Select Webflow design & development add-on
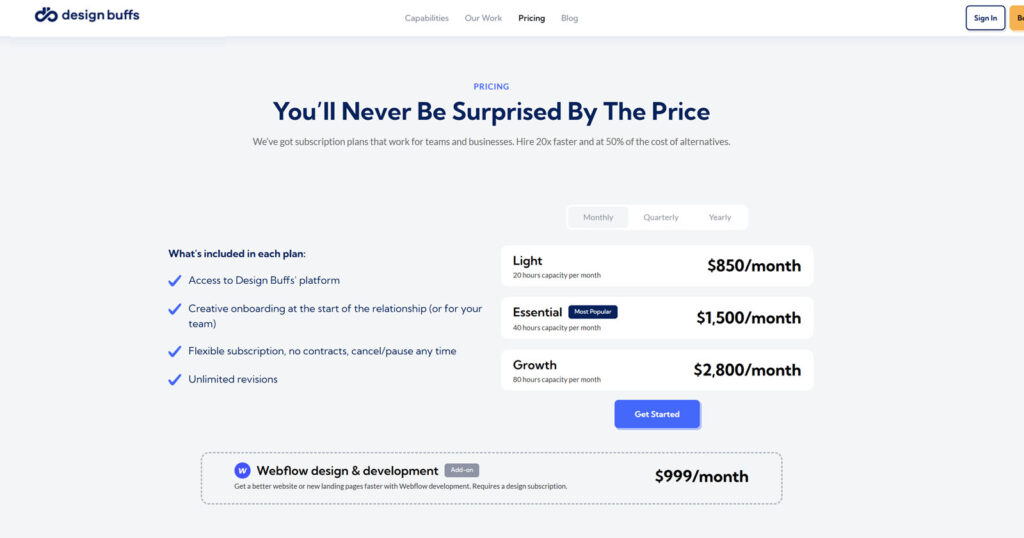Image resolution: width=1024 pixels, height=538 pixels. click(491, 477)
